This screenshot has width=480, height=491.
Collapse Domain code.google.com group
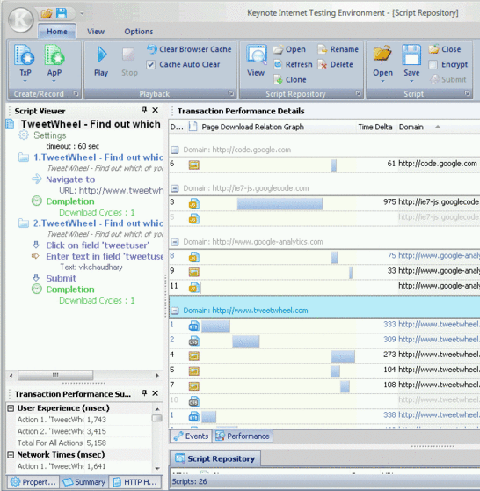click(175, 150)
